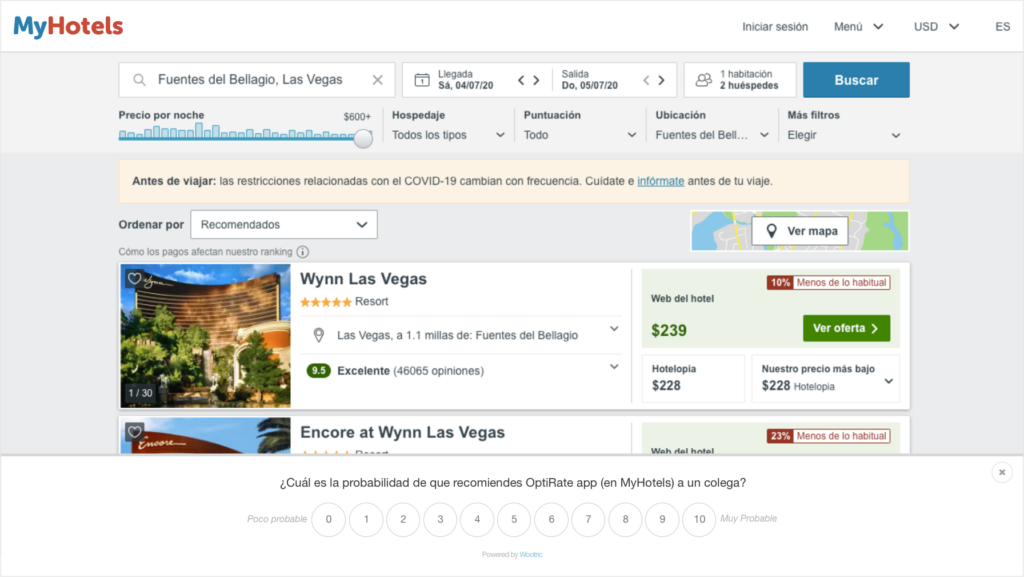Click the Buscar button
Viewport: 1024px width, 577px height.
pyautogui.click(x=856, y=80)
